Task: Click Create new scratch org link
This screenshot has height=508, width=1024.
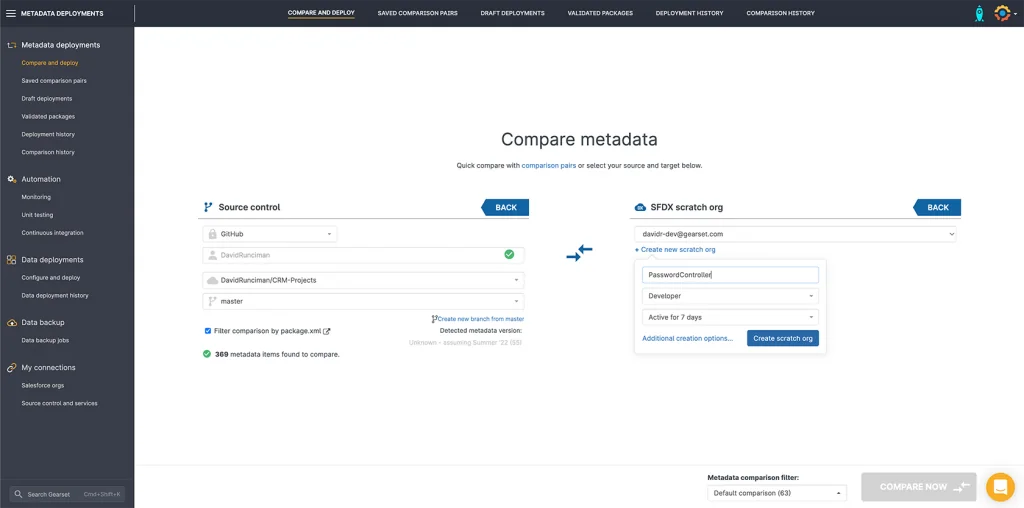Action: click(x=675, y=249)
